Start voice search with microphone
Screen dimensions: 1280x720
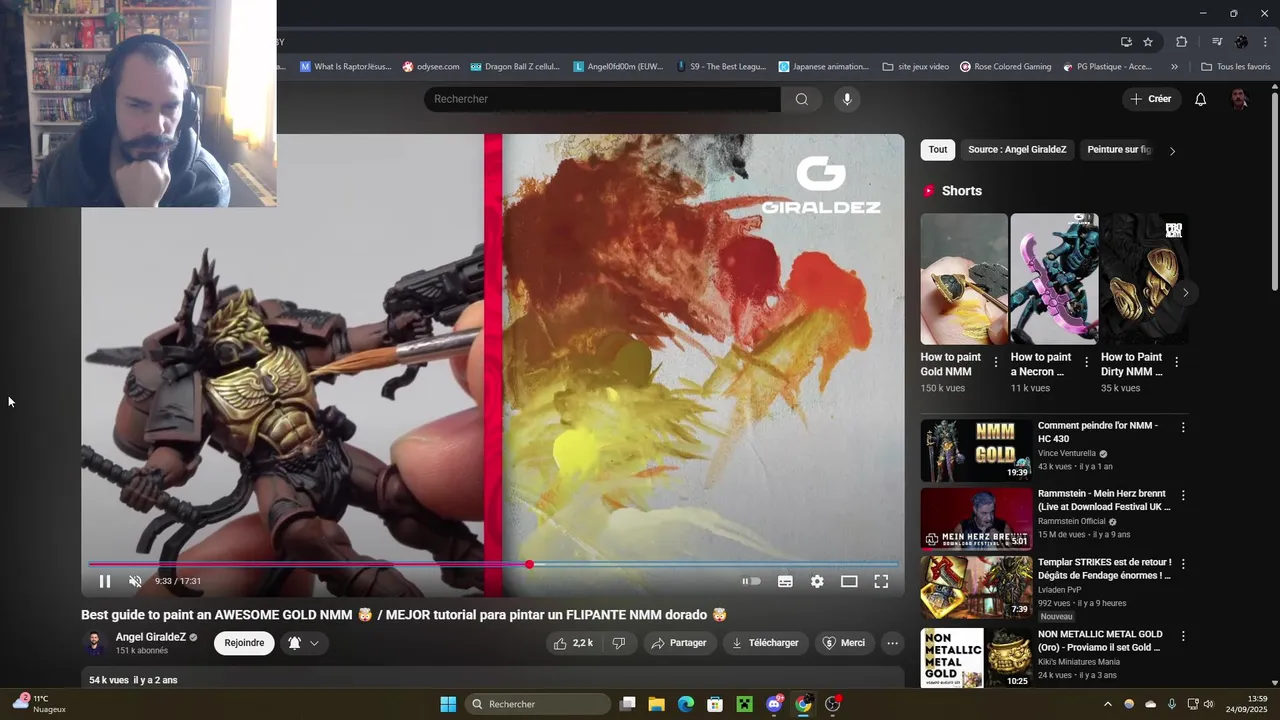(x=847, y=99)
